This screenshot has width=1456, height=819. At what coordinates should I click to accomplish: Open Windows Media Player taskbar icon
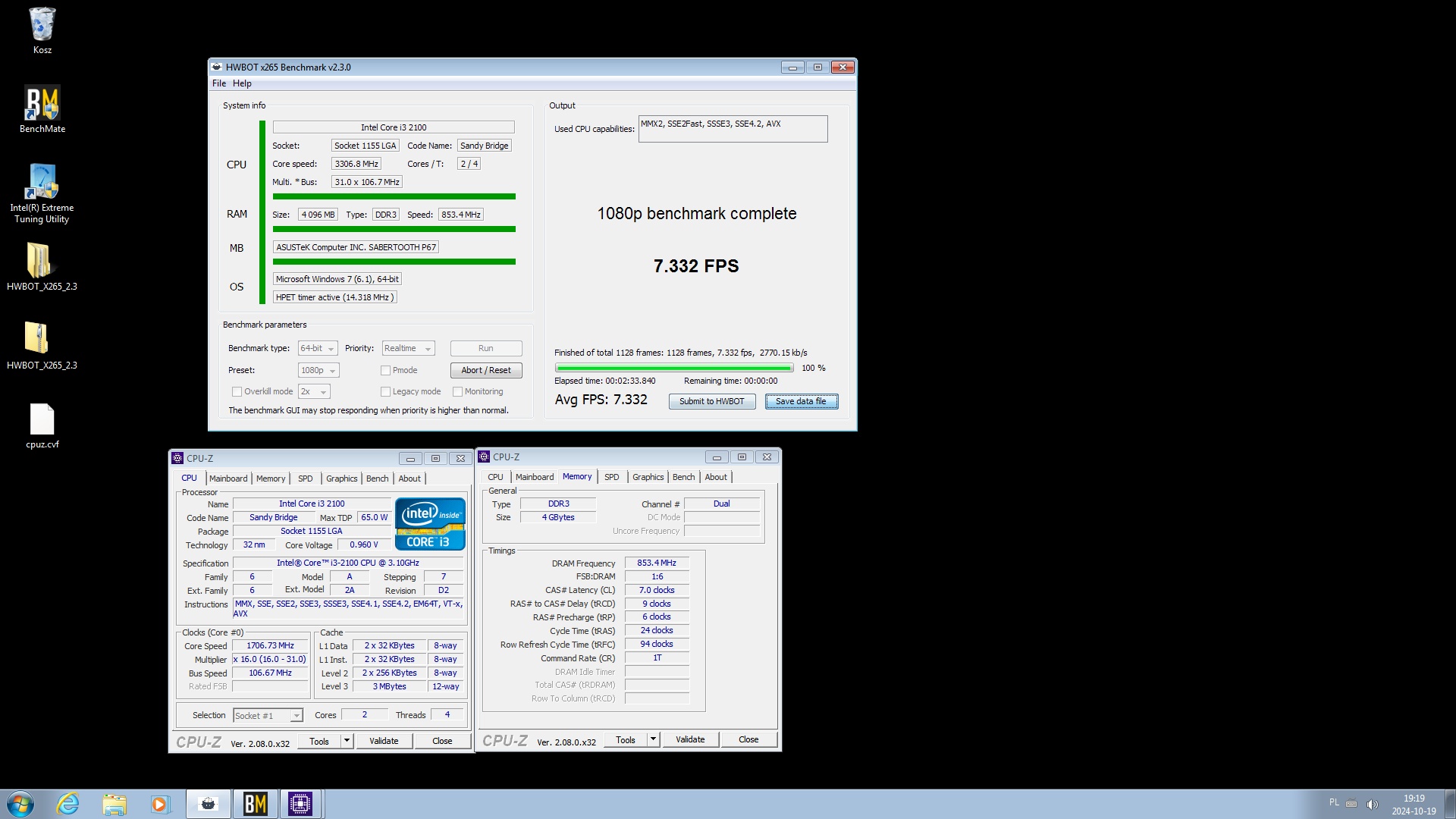[x=160, y=804]
